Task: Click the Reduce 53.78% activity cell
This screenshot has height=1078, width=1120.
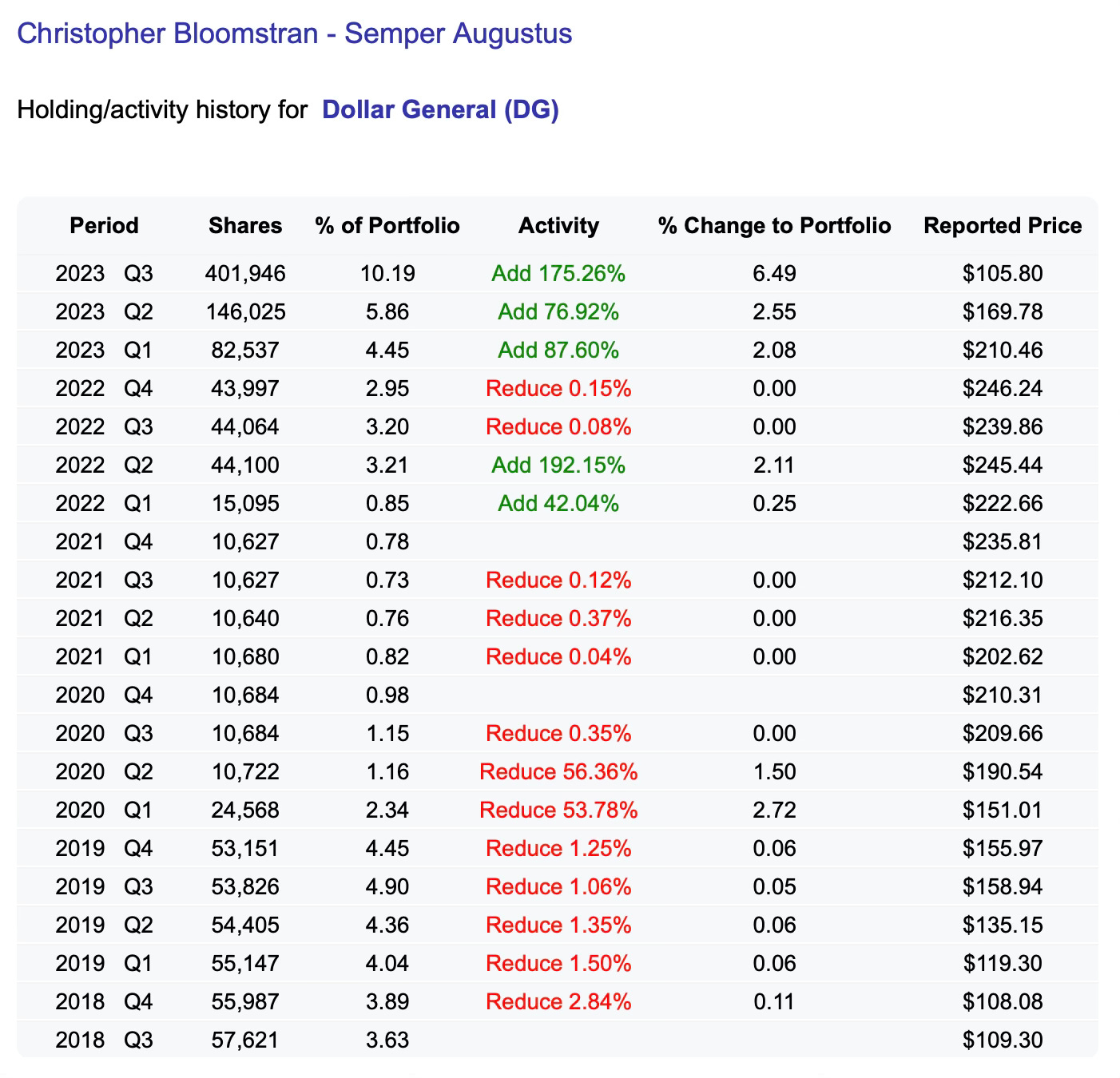Action: [558, 810]
